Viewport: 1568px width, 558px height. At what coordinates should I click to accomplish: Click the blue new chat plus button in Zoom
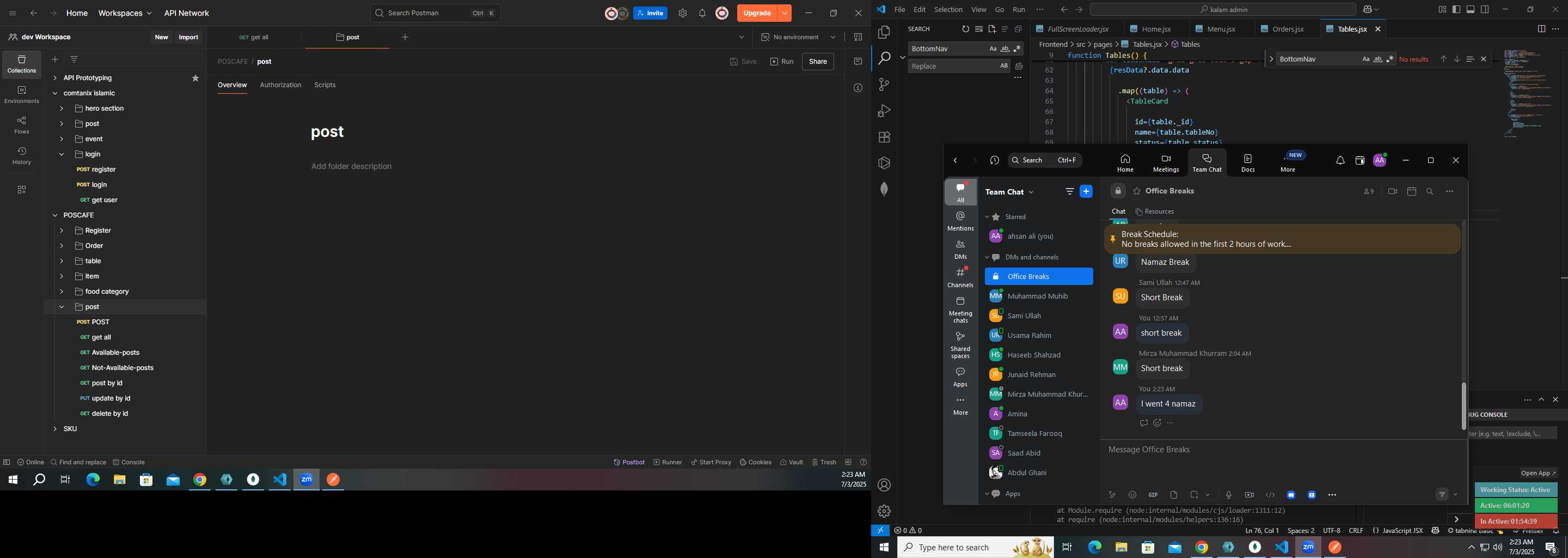coord(1086,191)
